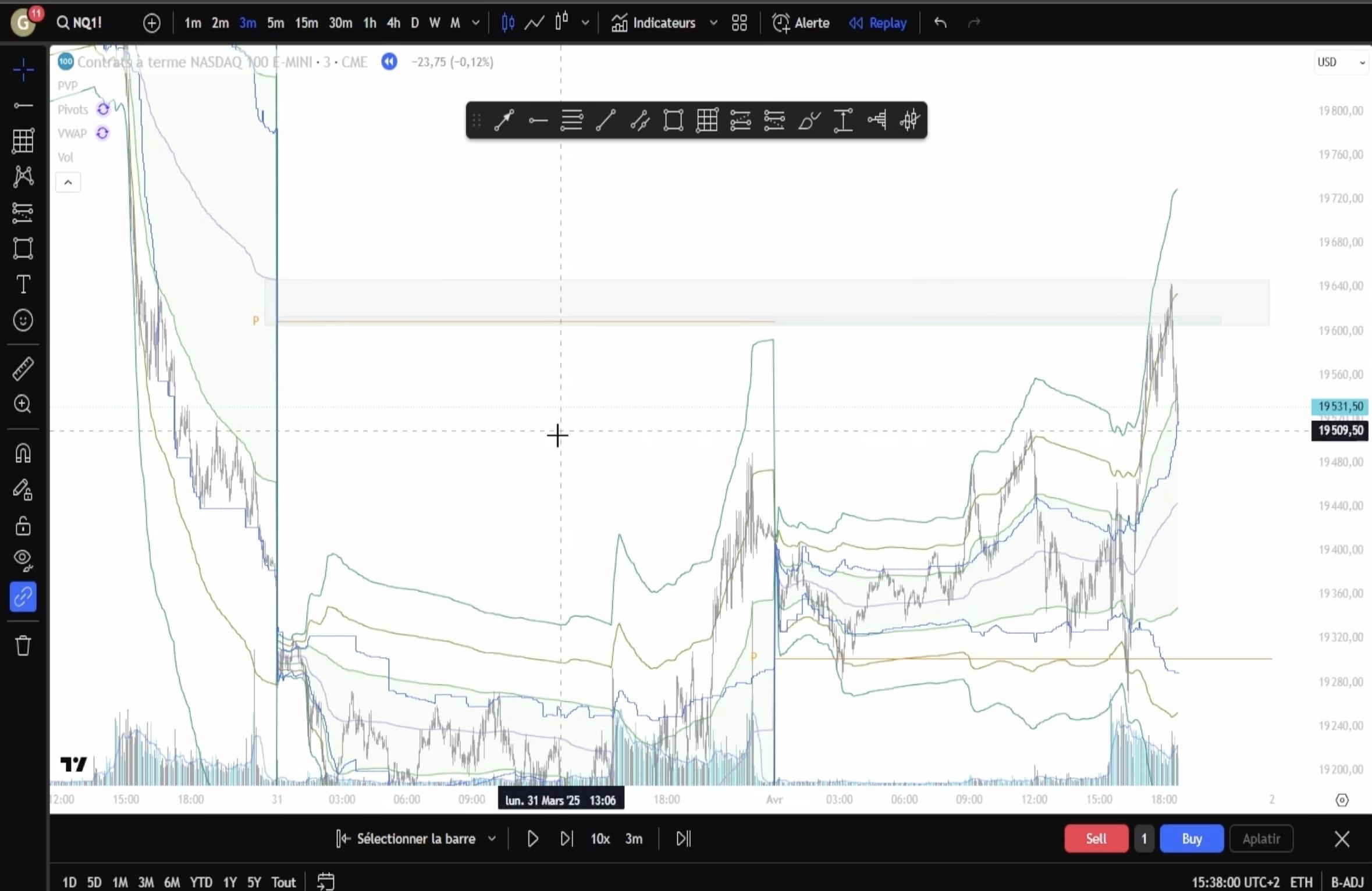Select the Text tool in the left sidebar
Image resolution: width=1372 pixels, height=891 pixels.
(x=23, y=284)
